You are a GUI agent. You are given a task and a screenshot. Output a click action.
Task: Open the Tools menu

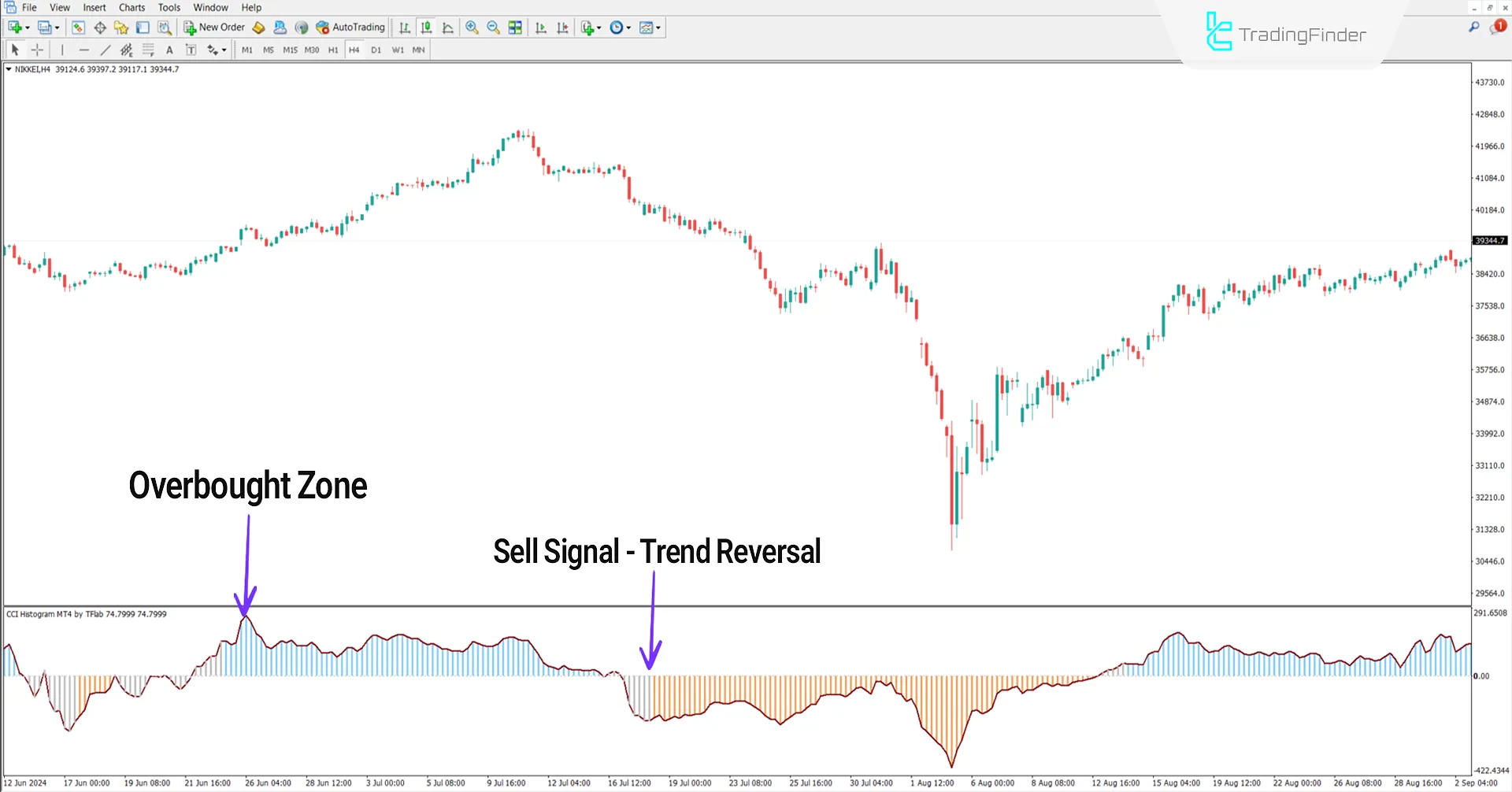pyautogui.click(x=169, y=7)
